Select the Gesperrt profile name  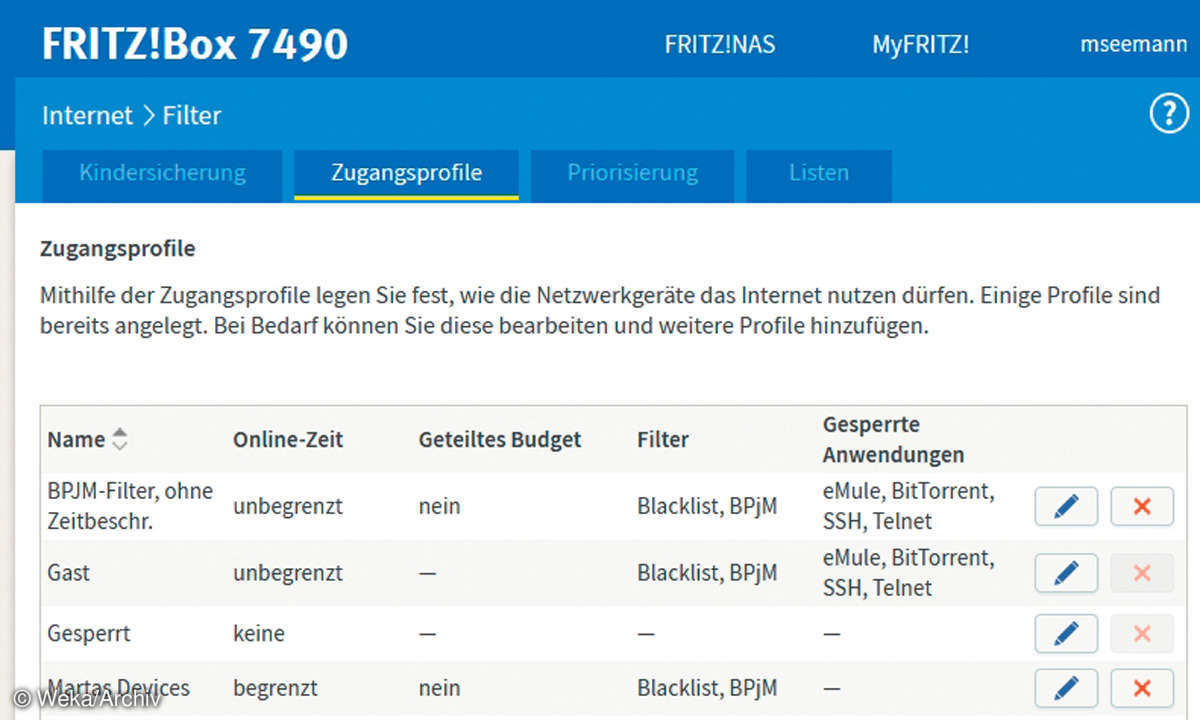coord(89,633)
